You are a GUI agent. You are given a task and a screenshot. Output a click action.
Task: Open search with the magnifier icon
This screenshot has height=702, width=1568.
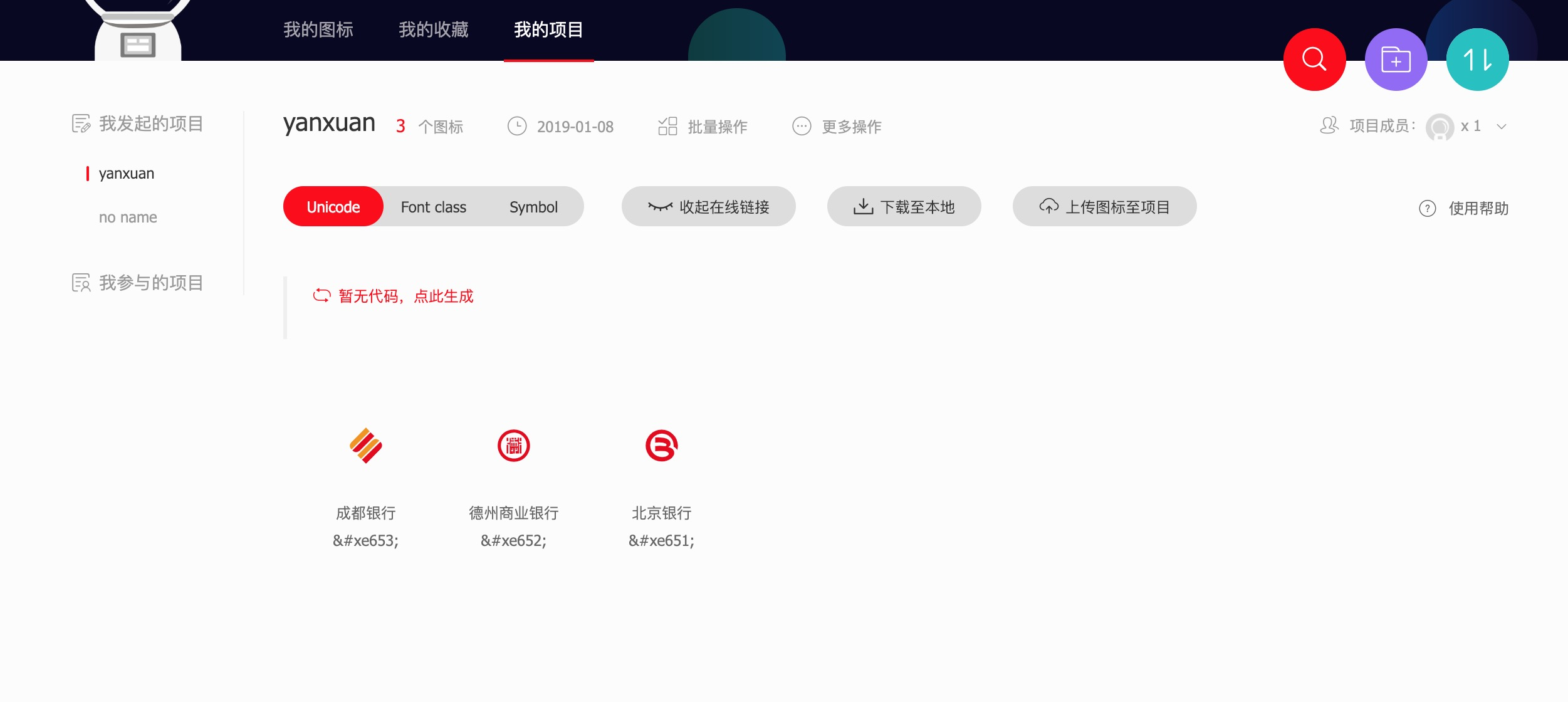[1314, 58]
